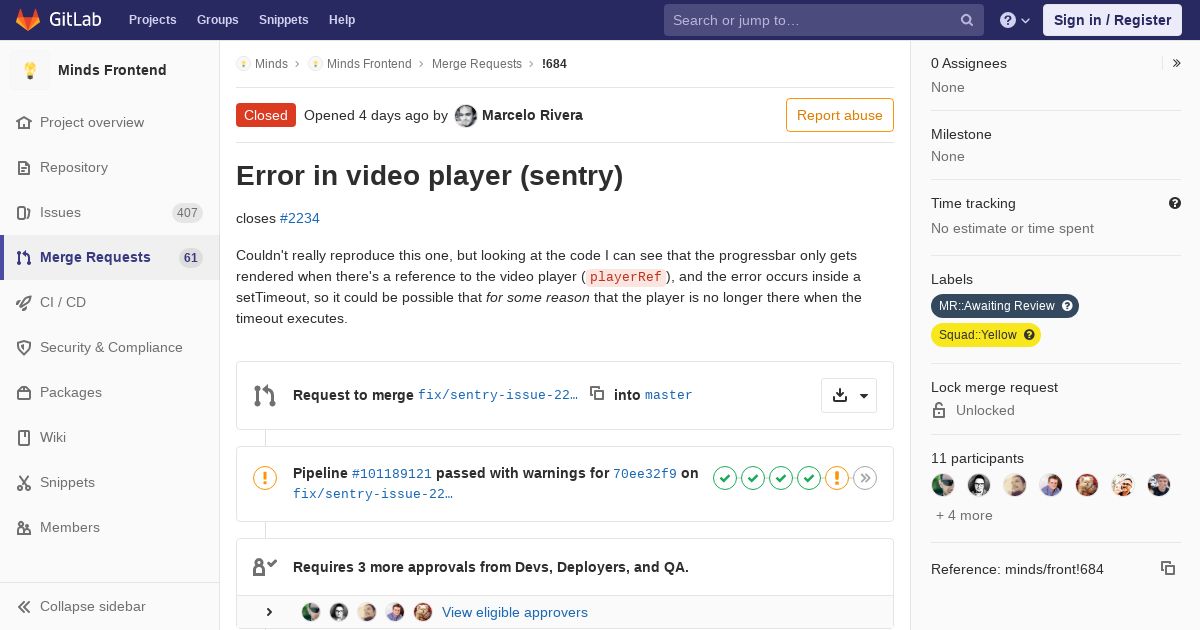Open the Wiki book icon
Viewport: 1200px width, 630px height.
point(24,437)
